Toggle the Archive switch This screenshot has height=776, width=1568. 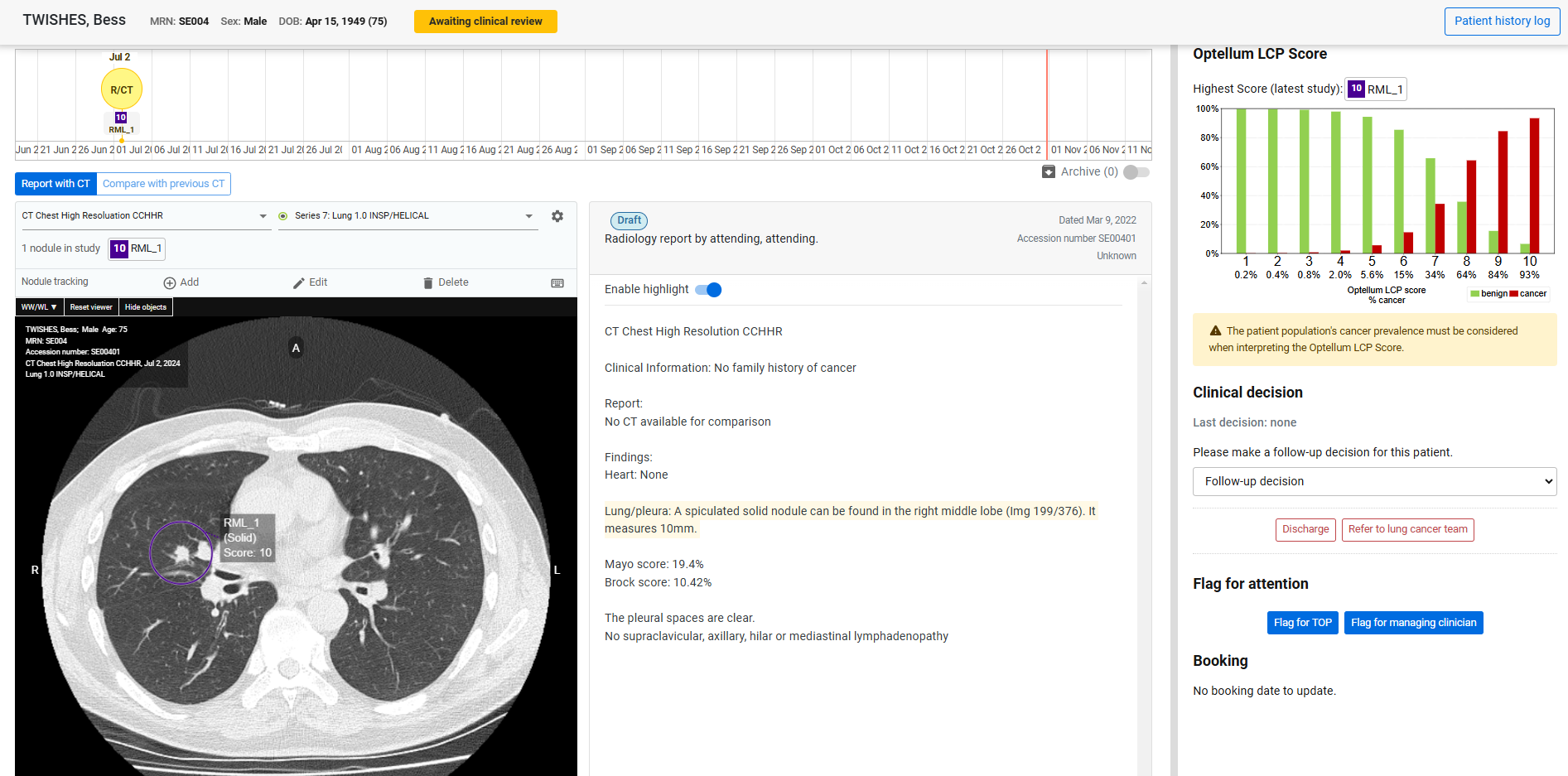(1136, 172)
